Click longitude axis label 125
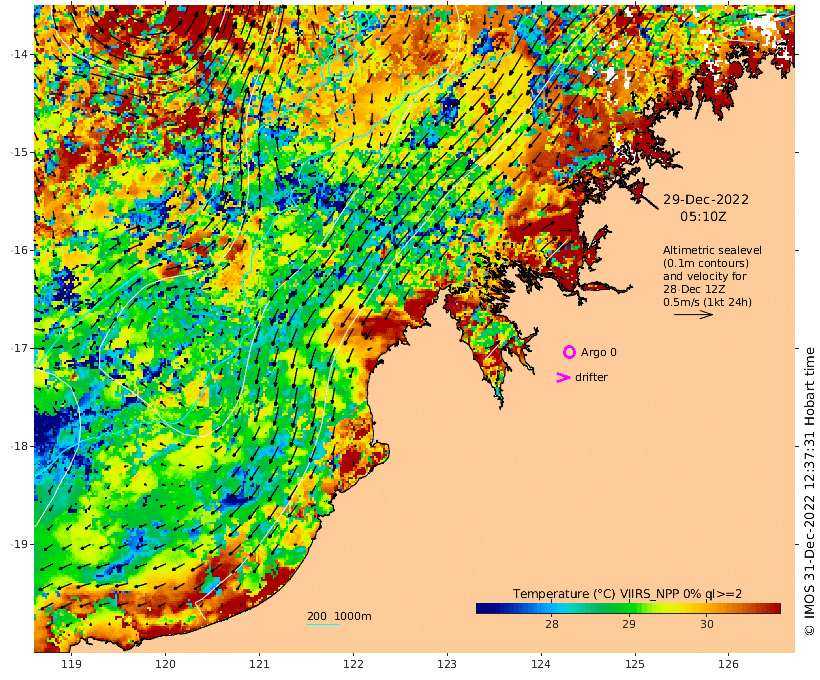 coord(635,664)
